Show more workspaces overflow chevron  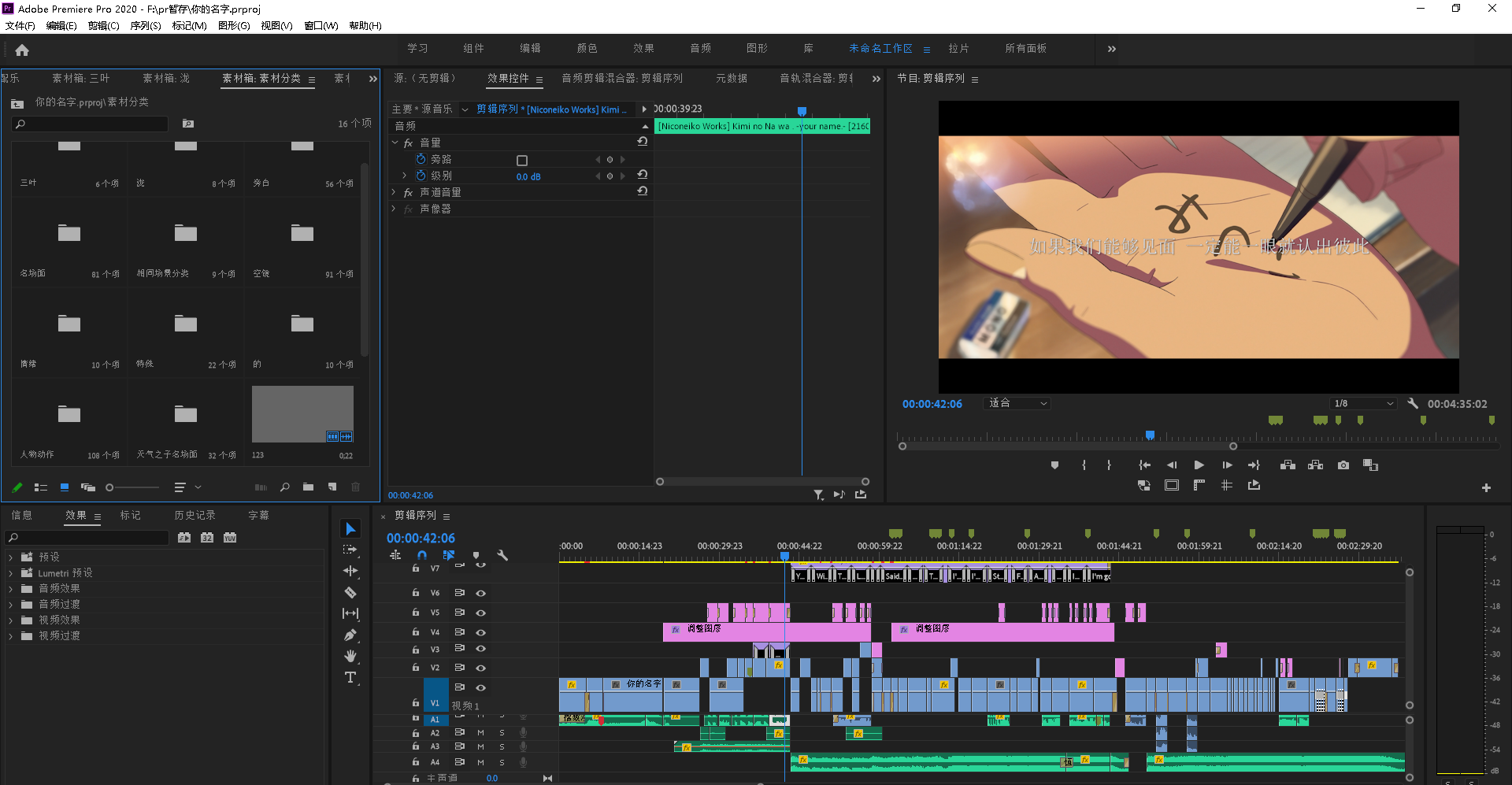pyautogui.click(x=1112, y=49)
